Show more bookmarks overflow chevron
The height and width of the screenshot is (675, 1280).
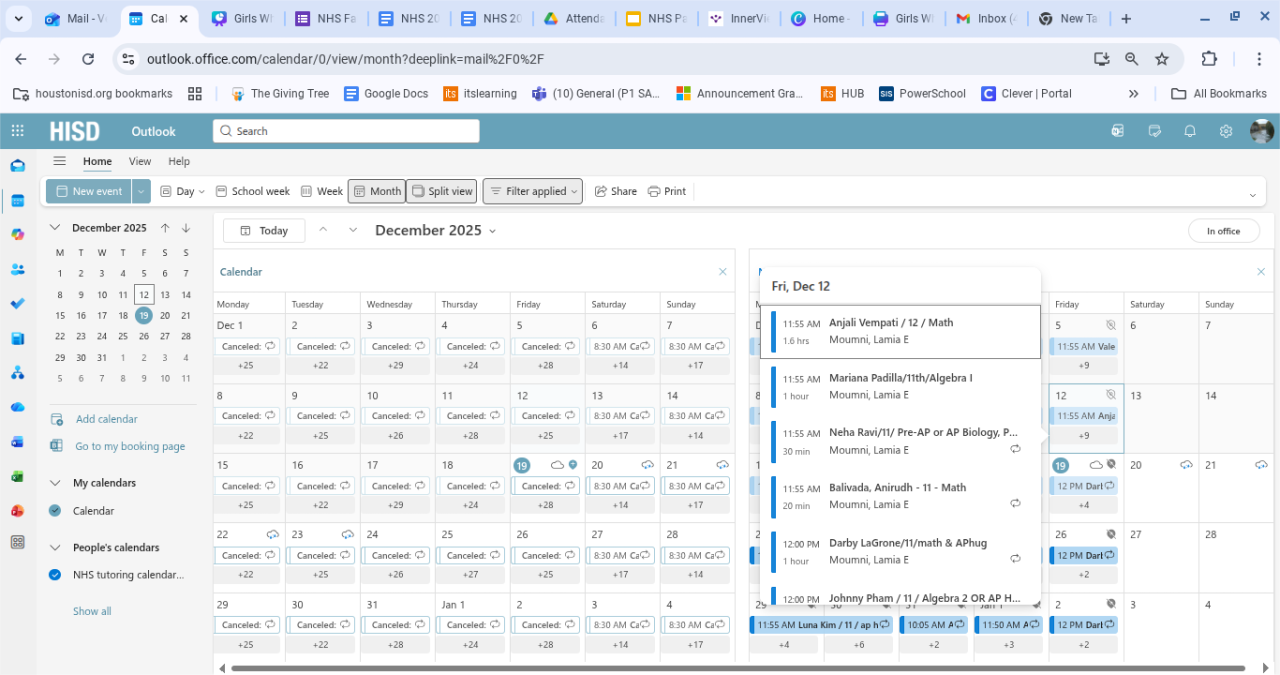tap(1133, 93)
